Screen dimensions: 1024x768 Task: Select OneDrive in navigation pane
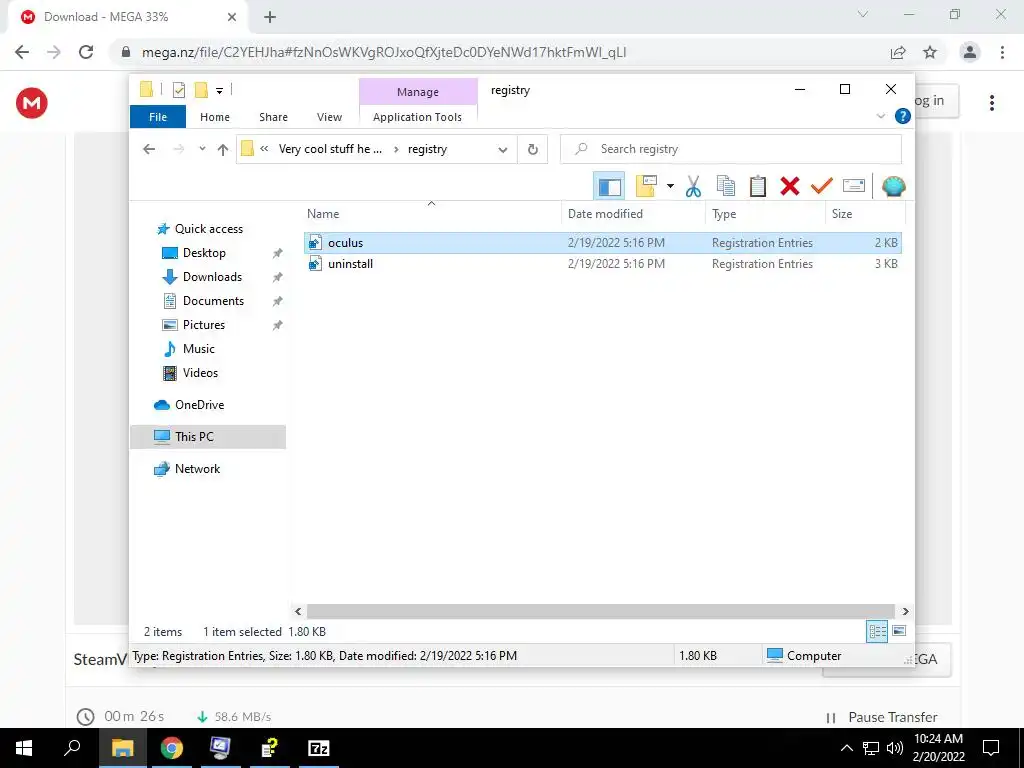[199, 405]
